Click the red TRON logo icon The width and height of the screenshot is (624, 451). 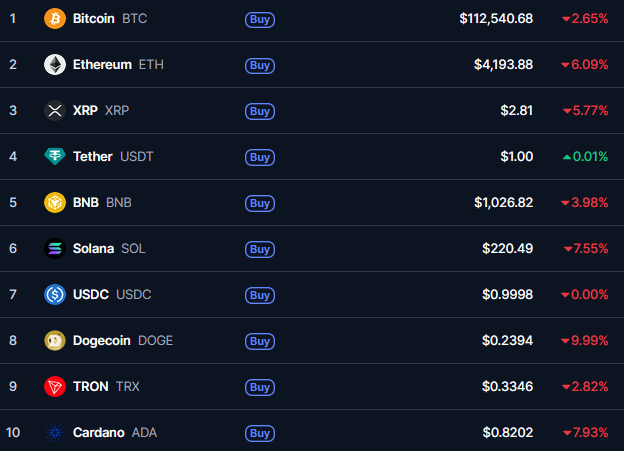click(x=55, y=387)
